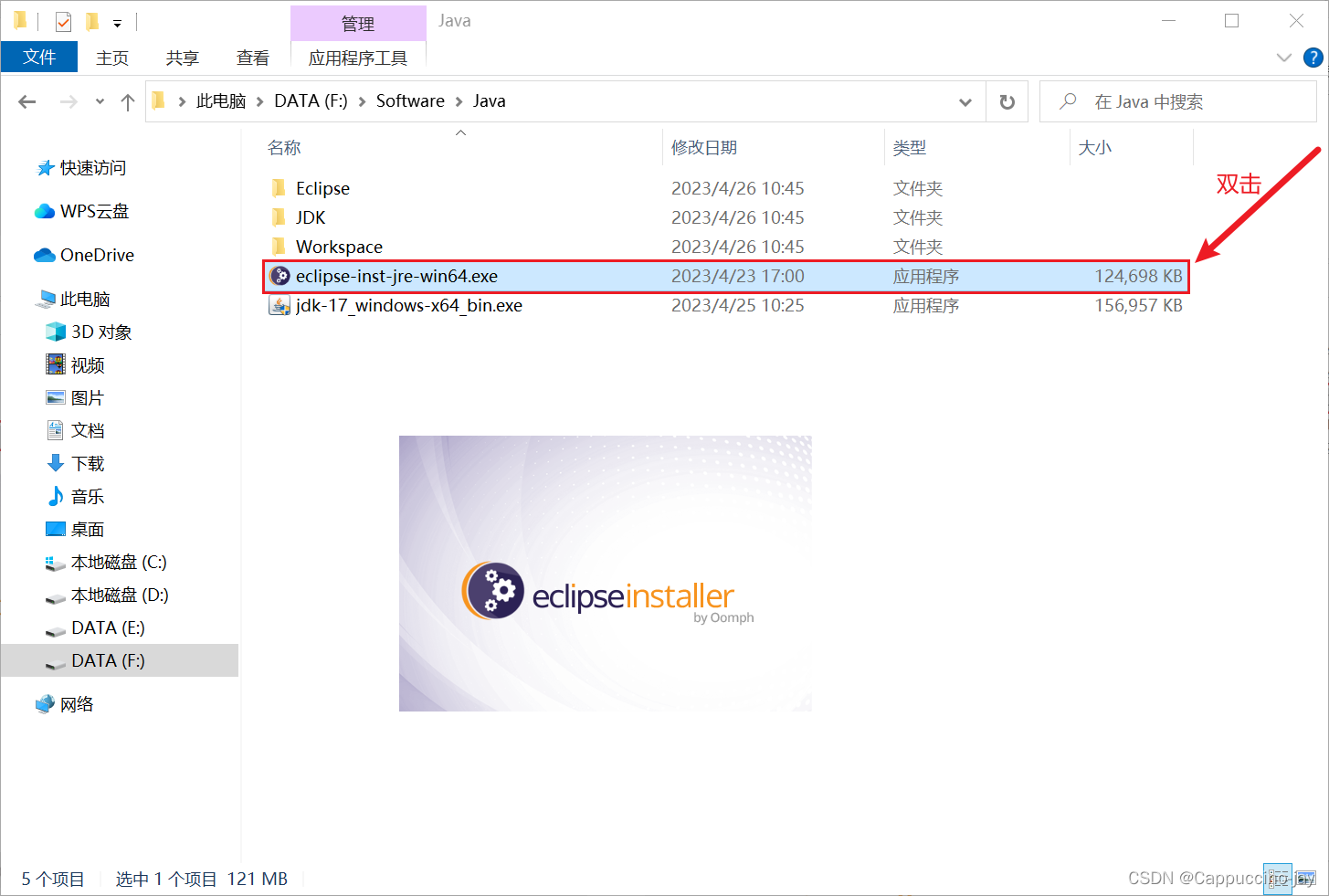Click 此电脑 in the address bar
1329x896 pixels.
click(x=221, y=101)
